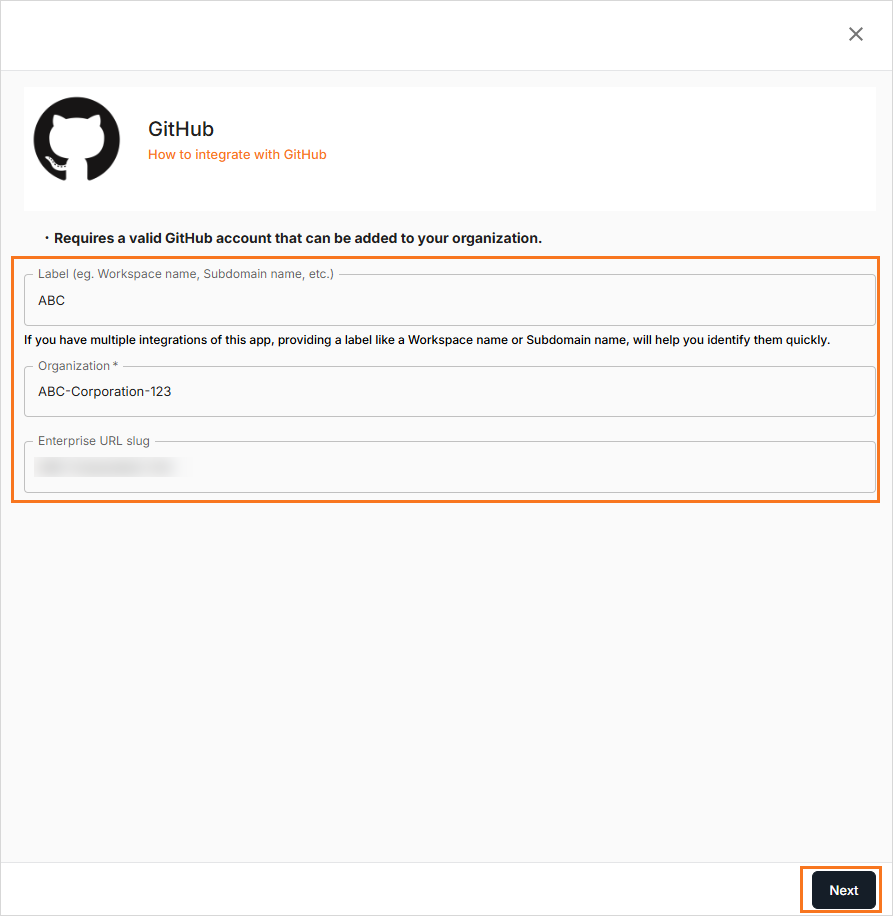This screenshot has width=893, height=916.
Task: Click the white GitHub header card
Action: (450, 149)
